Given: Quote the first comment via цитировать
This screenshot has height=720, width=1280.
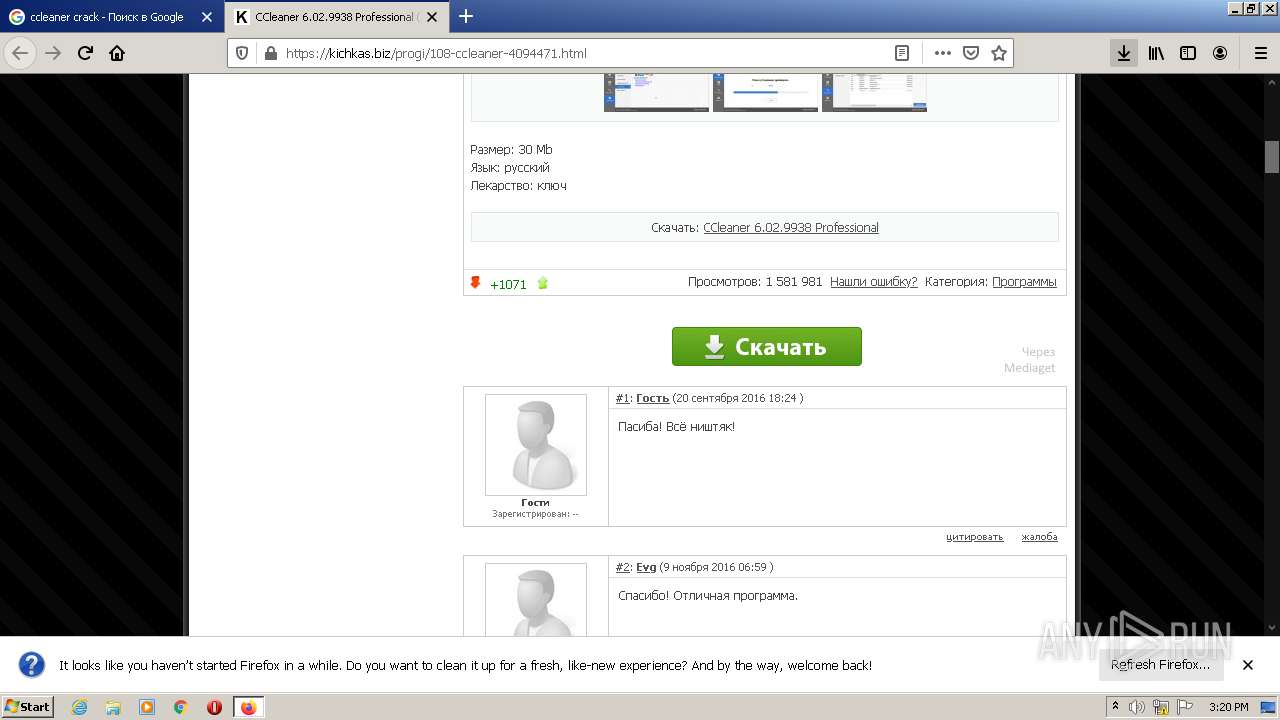Looking at the screenshot, I should pos(974,537).
